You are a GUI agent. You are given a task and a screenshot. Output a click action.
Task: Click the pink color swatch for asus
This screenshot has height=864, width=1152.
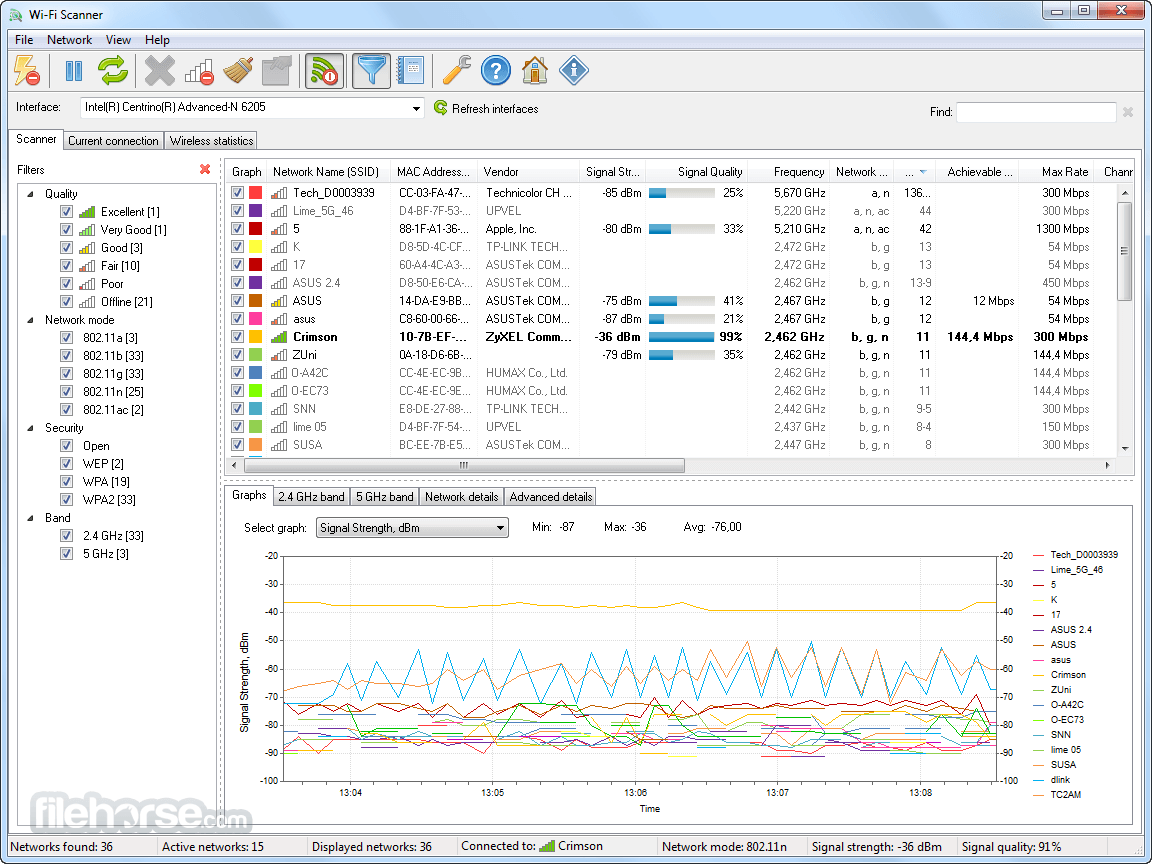256,319
